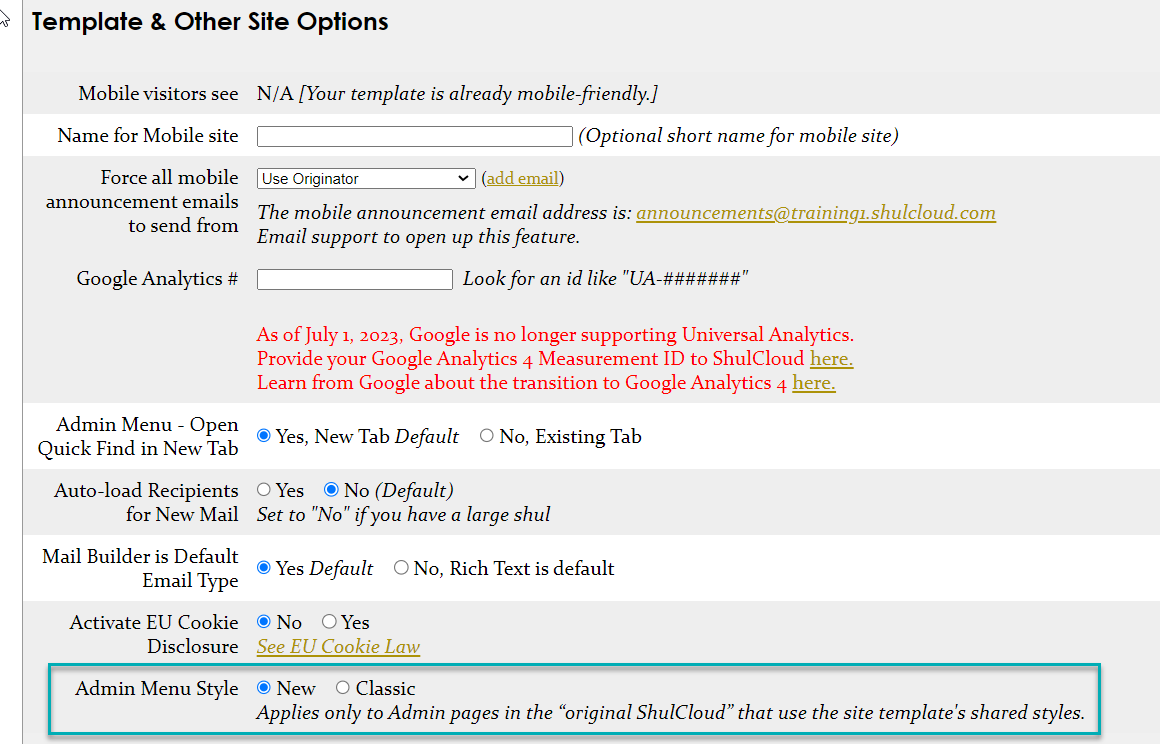Activate EU Cookie Disclosure by selecting Yes
1160x744 pixels.
[x=329, y=622]
